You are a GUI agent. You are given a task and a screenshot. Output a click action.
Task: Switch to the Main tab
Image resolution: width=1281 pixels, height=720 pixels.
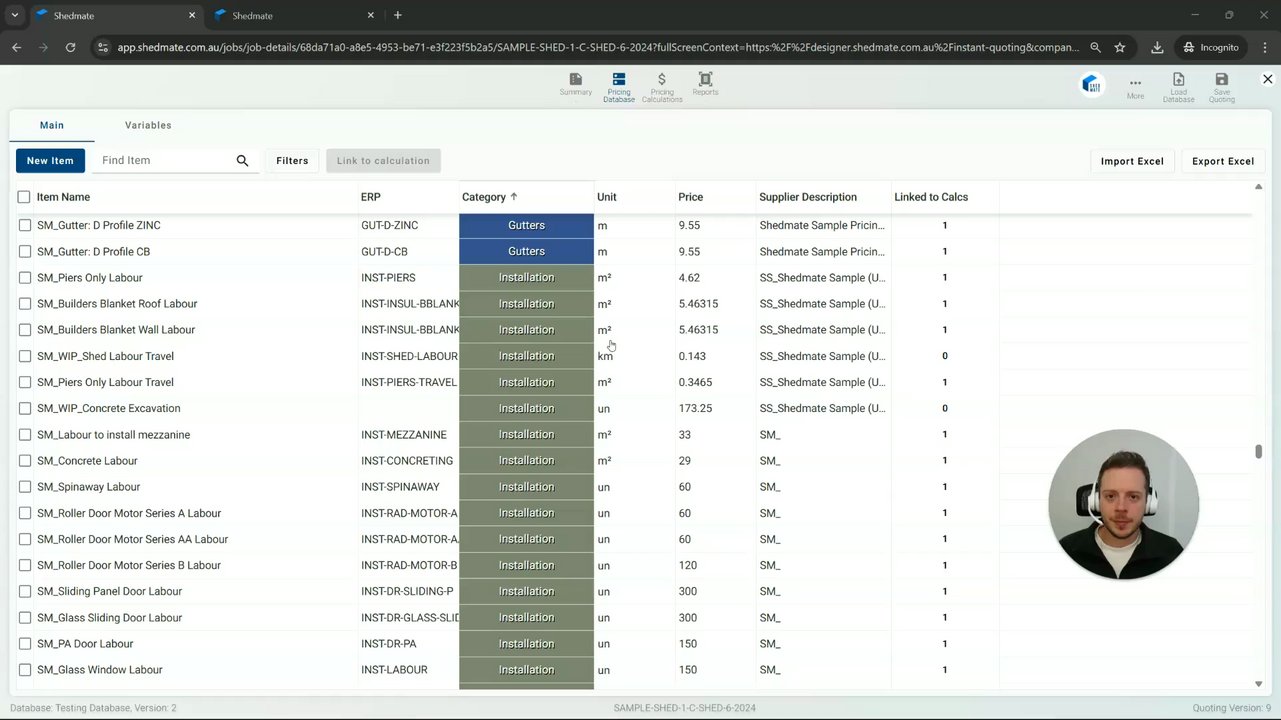click(x=52, y=125)
